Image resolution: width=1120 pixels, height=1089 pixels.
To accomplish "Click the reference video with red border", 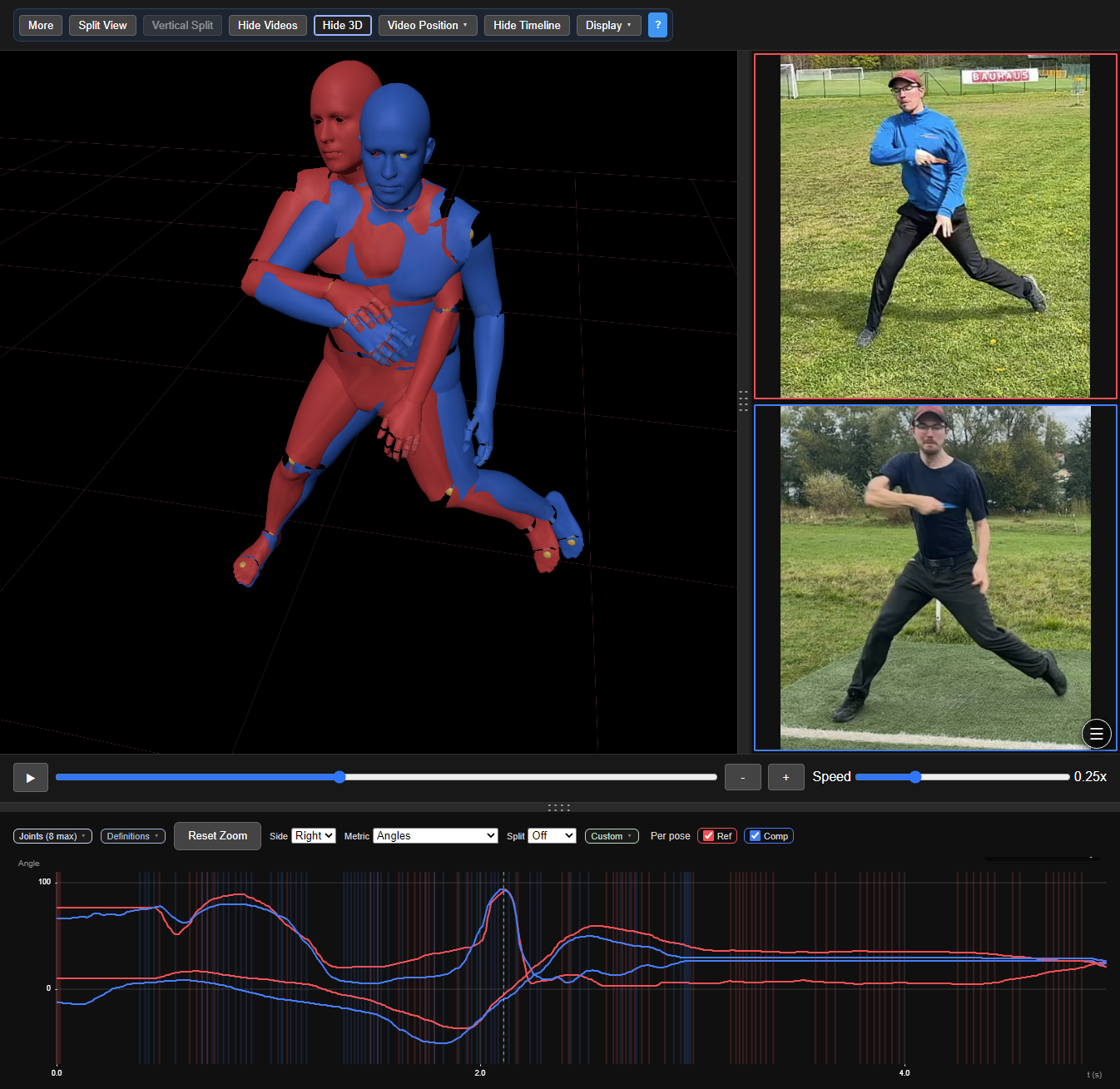I will point(935,226).
